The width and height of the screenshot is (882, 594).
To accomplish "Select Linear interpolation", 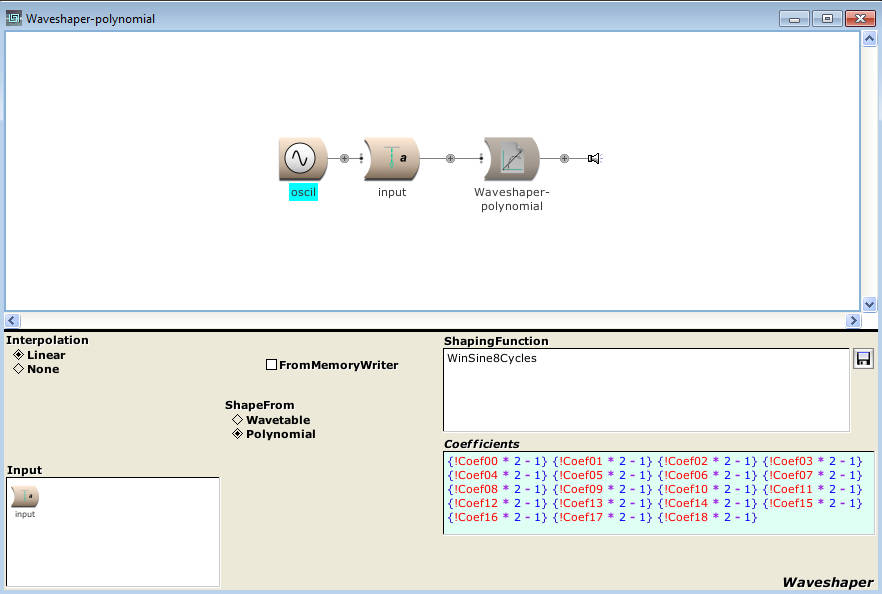I will point(39,355).
